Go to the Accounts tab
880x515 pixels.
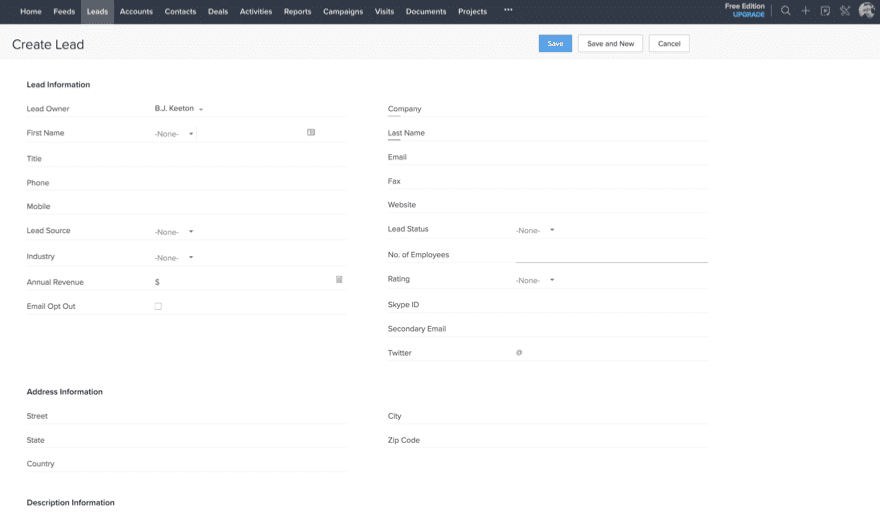tap(136, 12)
